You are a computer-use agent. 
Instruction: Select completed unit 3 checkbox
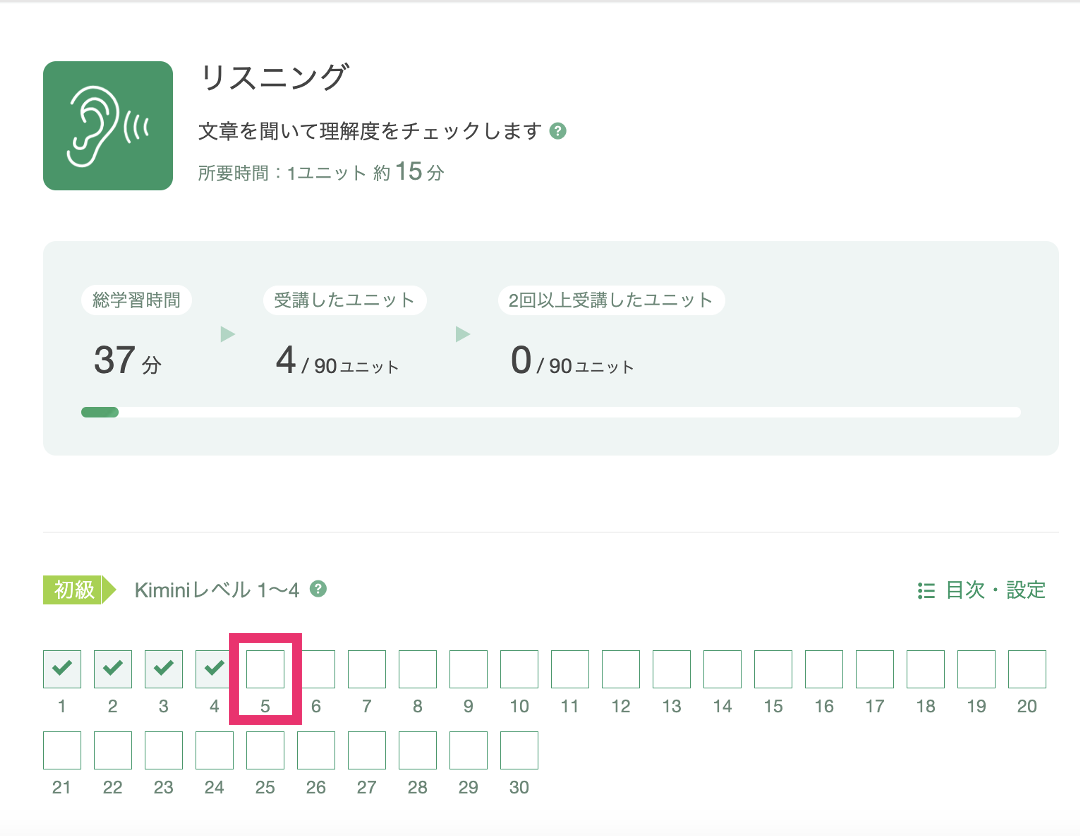[x=164, y=669]
